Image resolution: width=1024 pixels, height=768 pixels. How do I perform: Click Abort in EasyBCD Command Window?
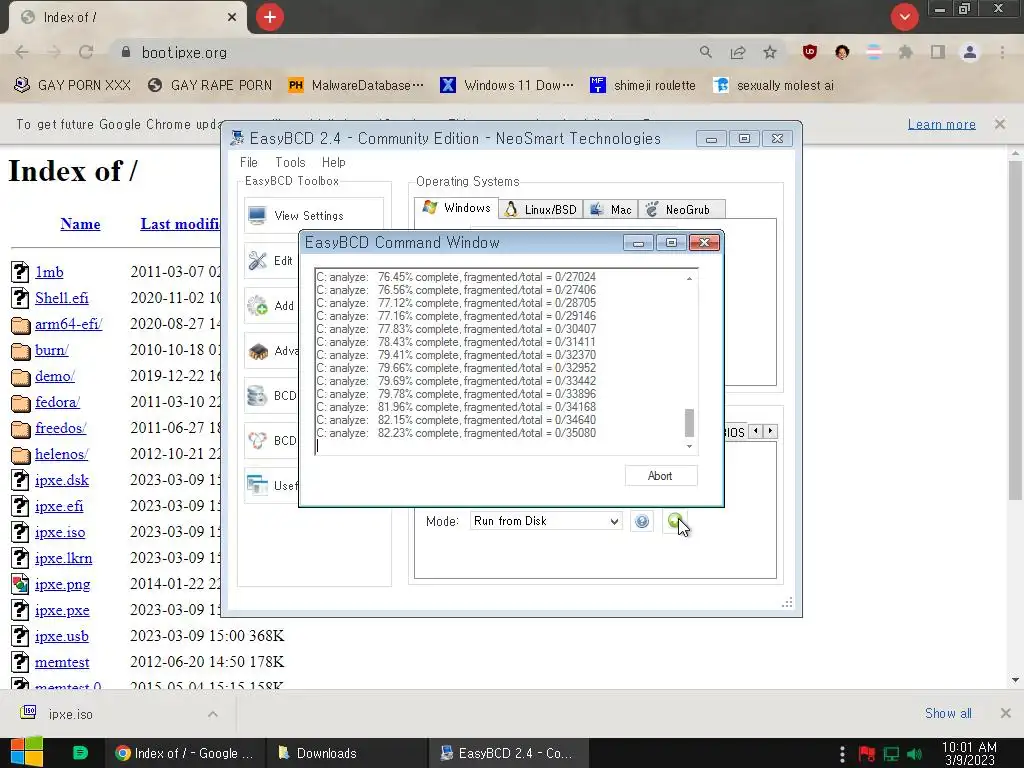660,476
